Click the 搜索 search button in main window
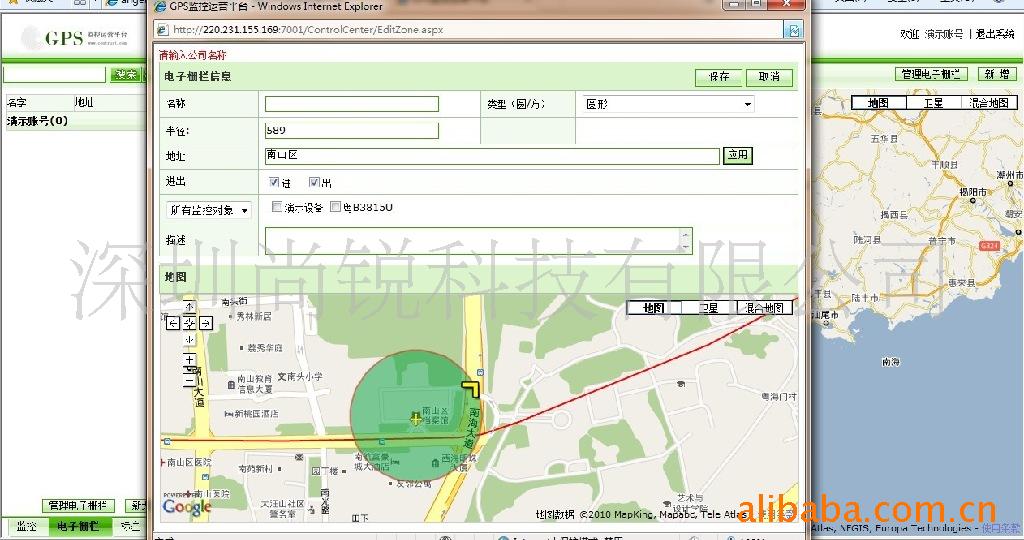Screen dimensions: 1024x540 pyautogui.click(x=126, y=74)
